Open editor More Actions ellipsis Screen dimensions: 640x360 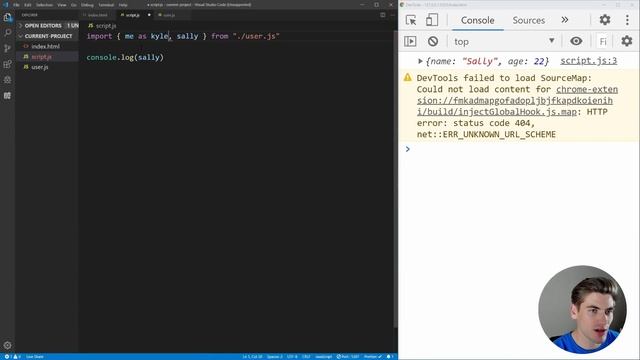[392, 15]
